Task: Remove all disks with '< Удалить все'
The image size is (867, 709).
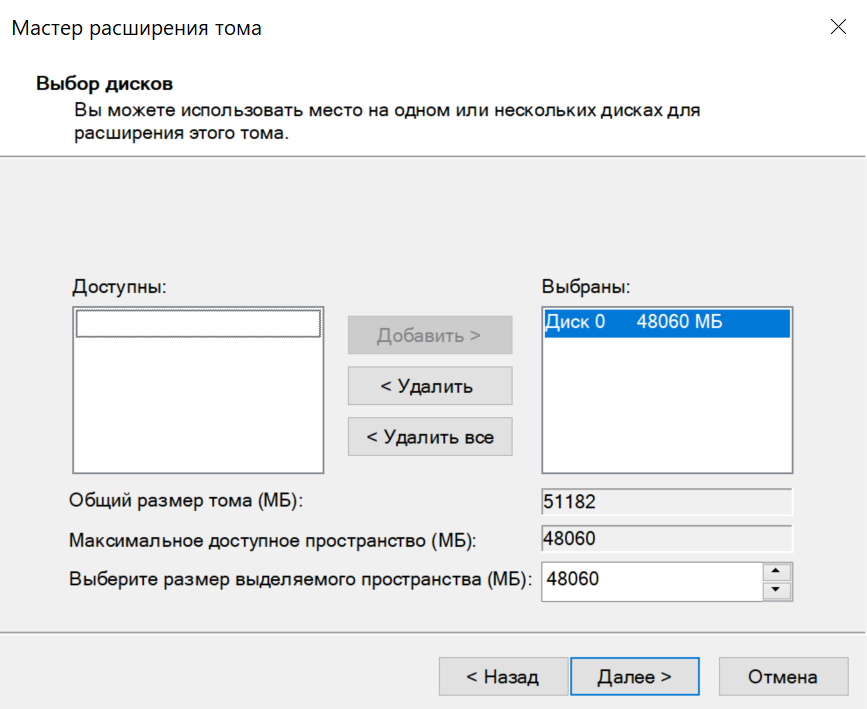Action: (429, 437)
